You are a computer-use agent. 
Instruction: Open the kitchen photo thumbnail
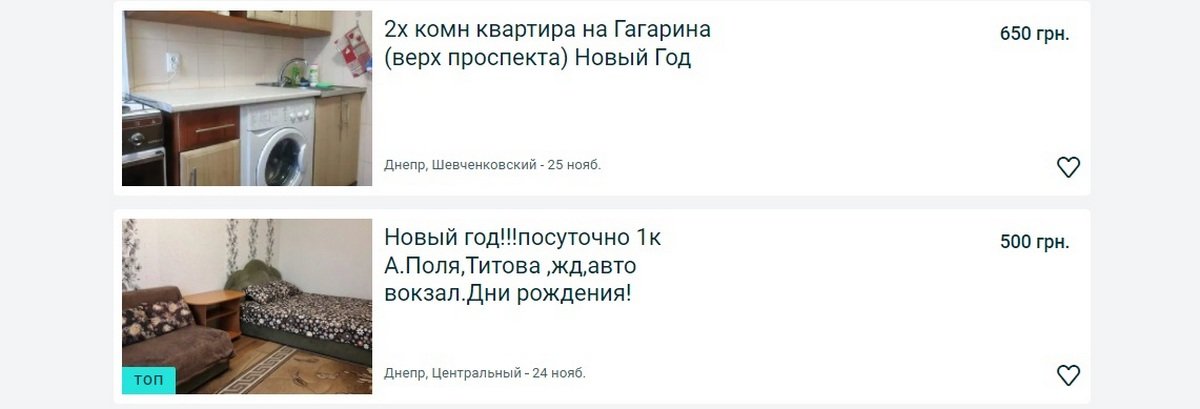coord(247,98)
